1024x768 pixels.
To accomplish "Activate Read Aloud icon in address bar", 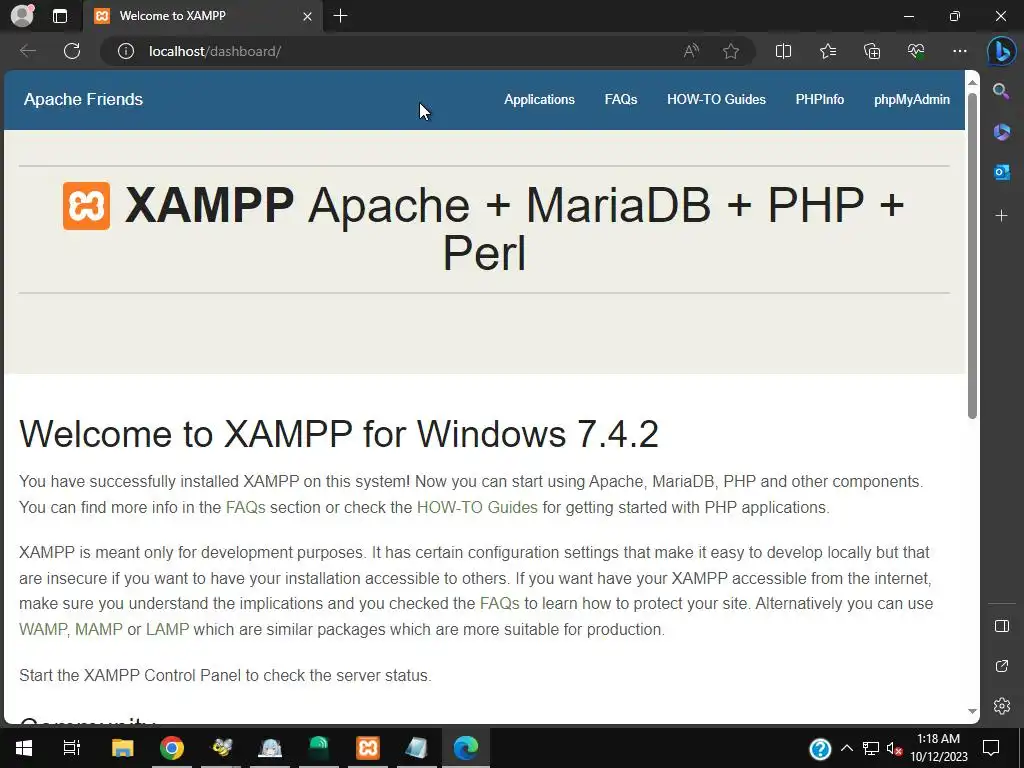I will [691, 51].
